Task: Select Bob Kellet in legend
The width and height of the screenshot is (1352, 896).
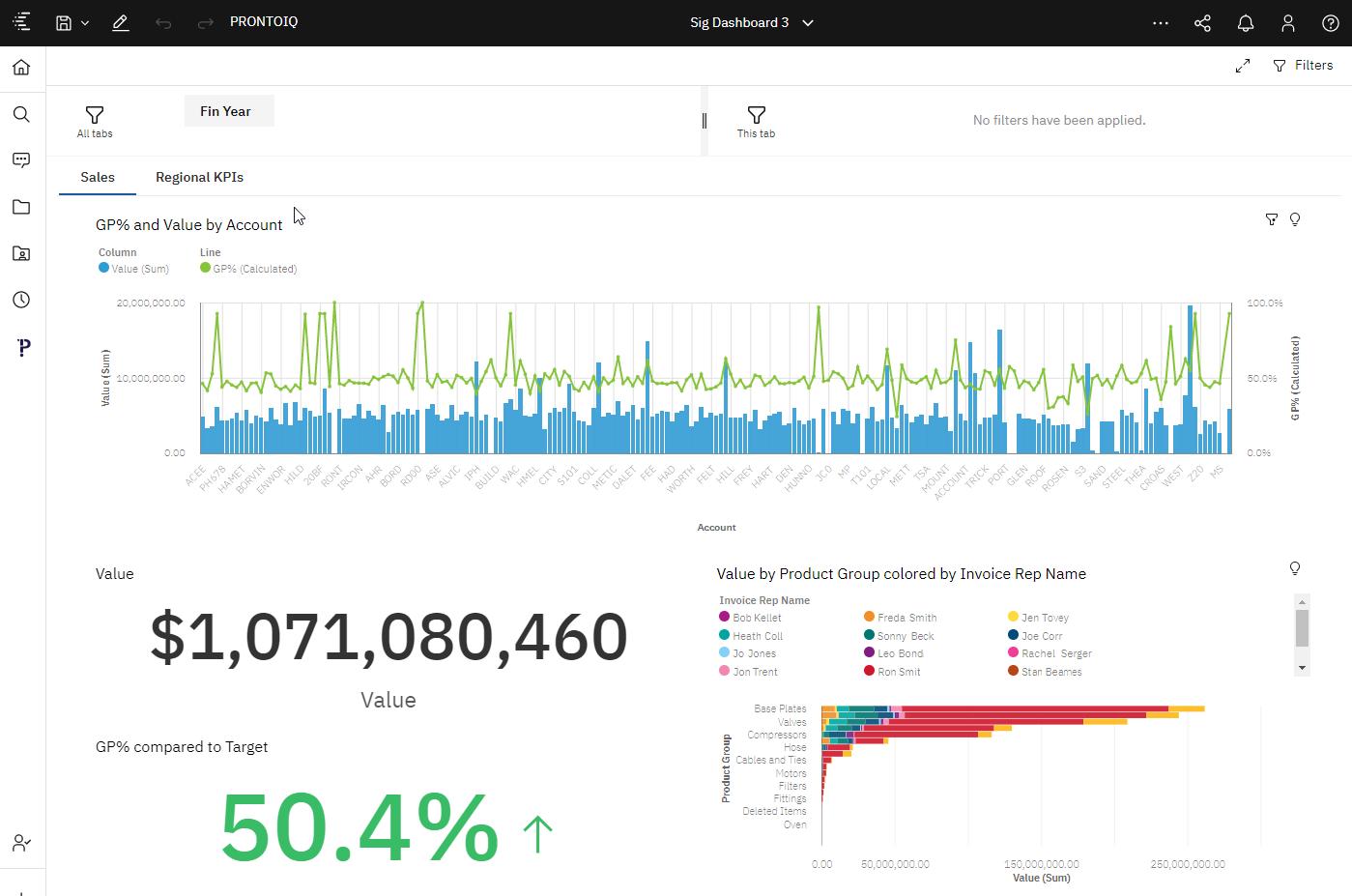Action: click(x=750, y=618)
